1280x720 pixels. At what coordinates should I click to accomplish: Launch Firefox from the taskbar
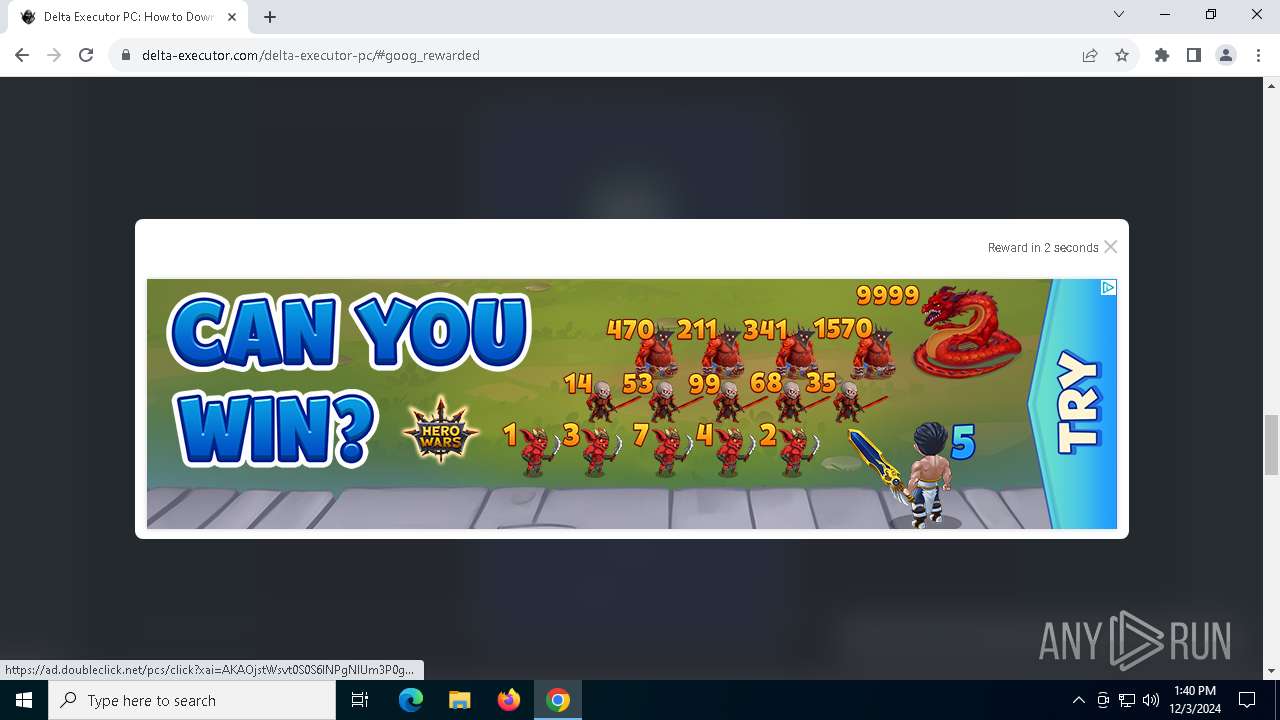coord(508,700)
